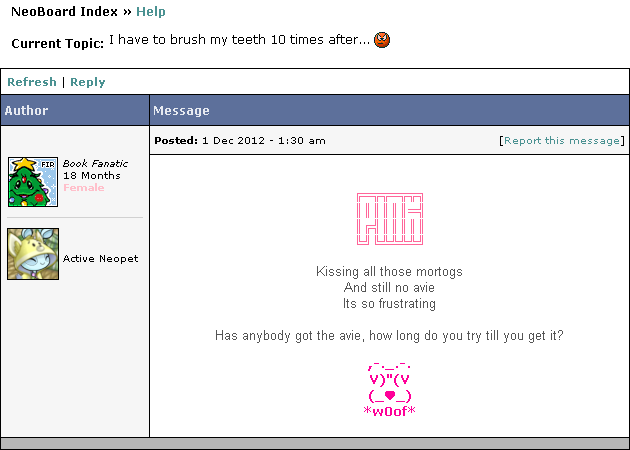Click the 'Kissing all those mortogs' line
Image resolution: width=630 pixels, height=450 pixels.
pyautogui.click(x=389, y=271)
